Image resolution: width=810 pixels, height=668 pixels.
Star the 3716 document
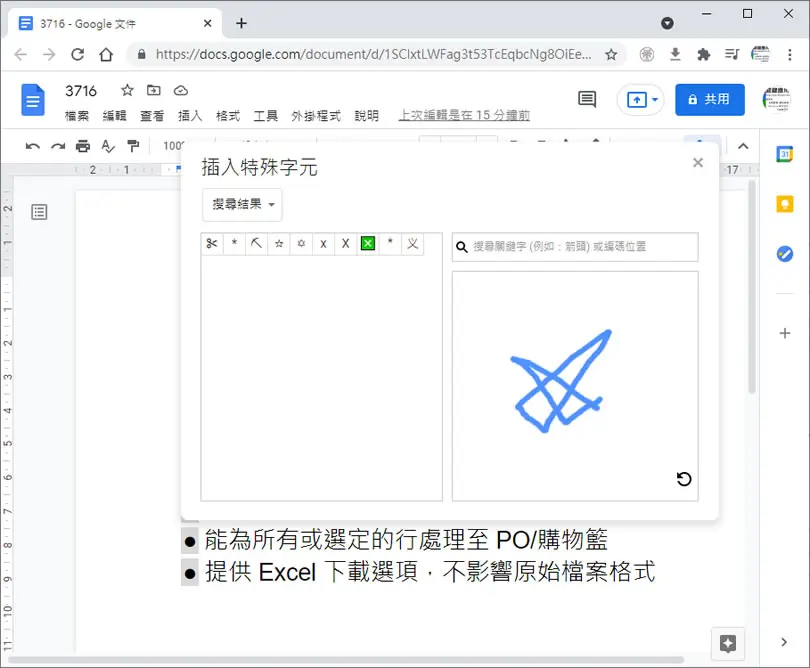pos(127,90)
